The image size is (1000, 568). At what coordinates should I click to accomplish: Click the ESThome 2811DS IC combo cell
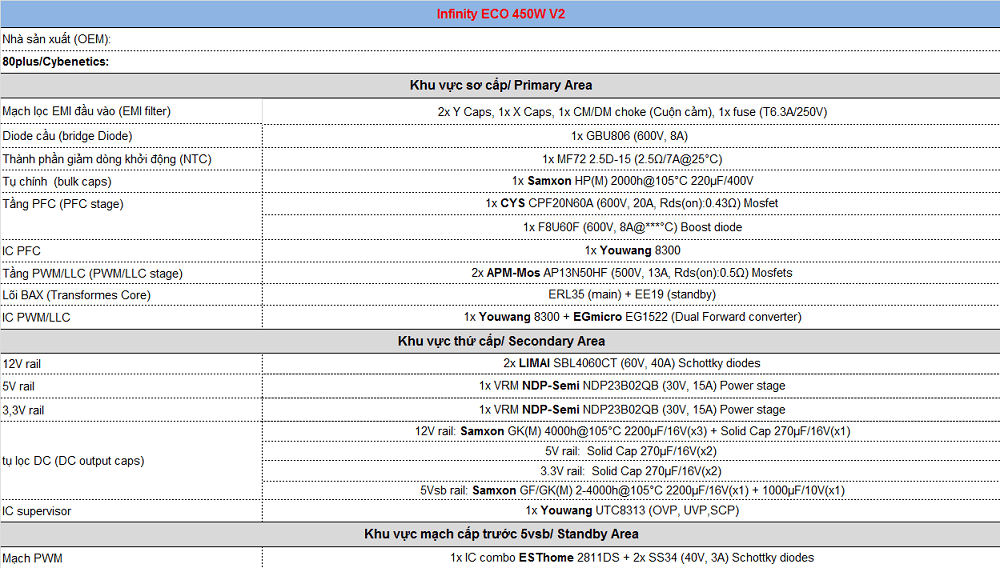click(631, 558)
